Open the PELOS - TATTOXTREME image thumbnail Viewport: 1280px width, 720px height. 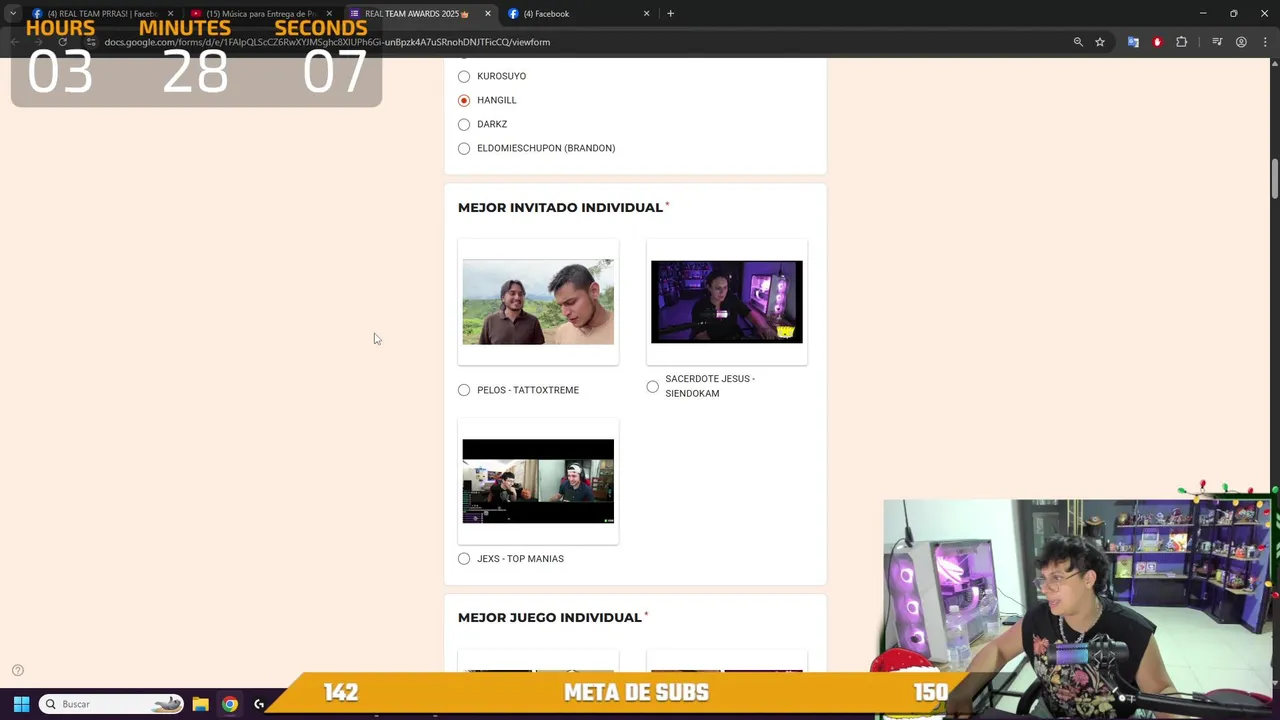coord(538,302)
